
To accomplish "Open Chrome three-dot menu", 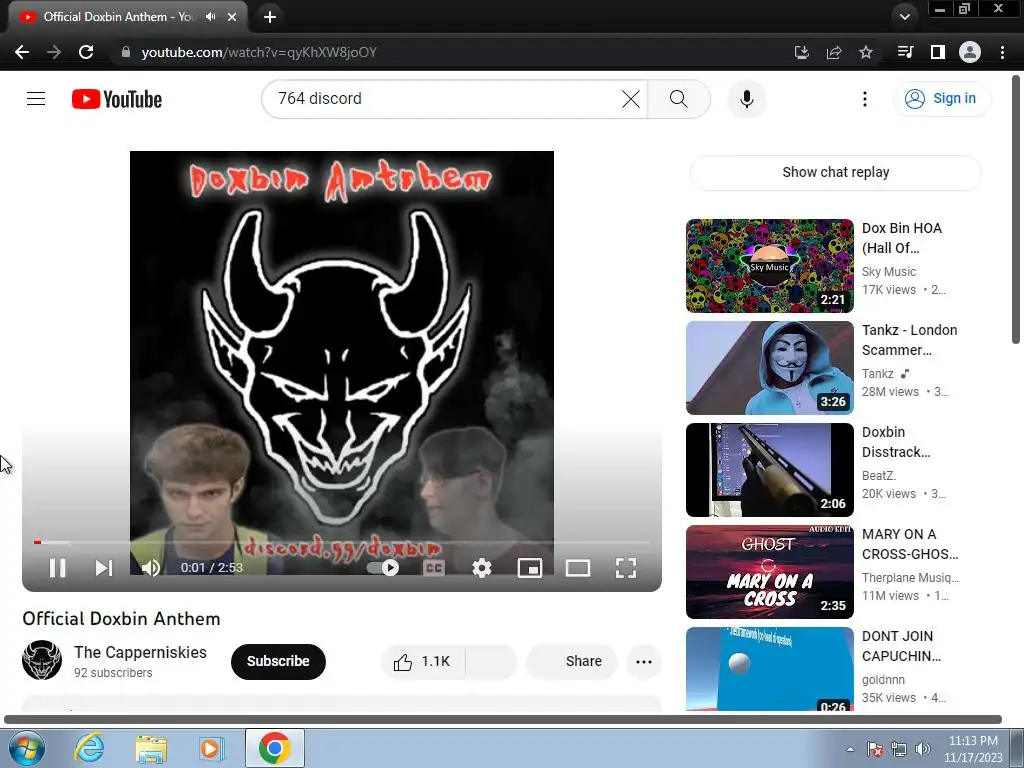I will click(1002, 52).
